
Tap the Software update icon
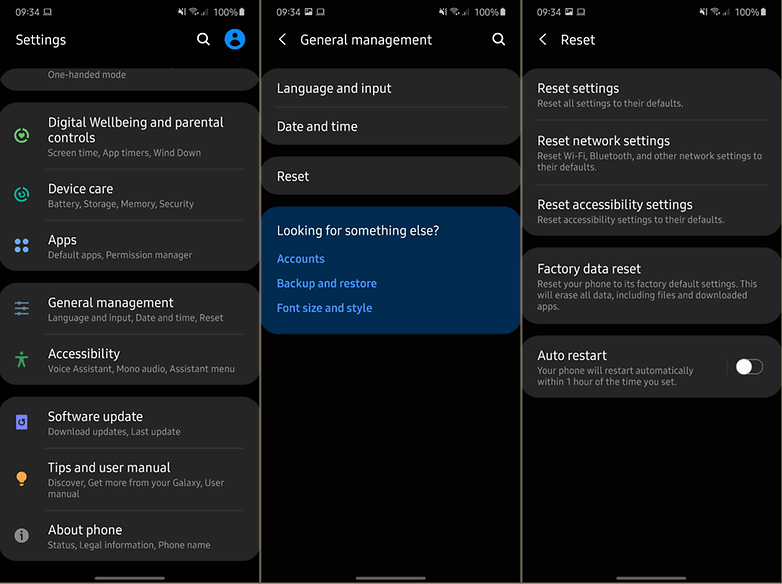click(22, 423)
